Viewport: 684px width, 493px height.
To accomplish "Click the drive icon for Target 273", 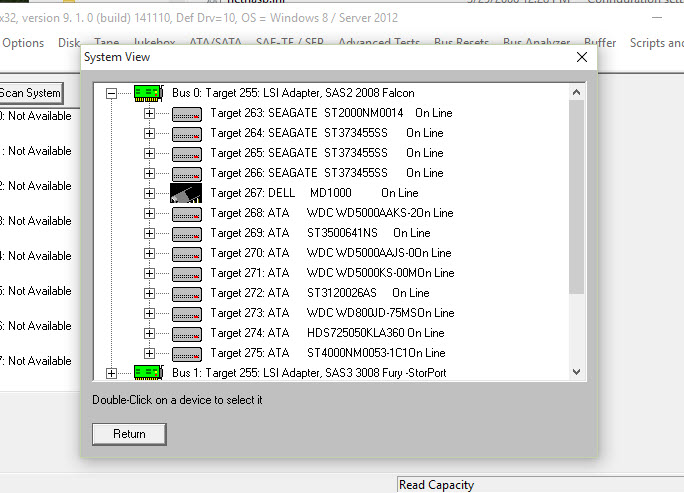I will point(186,313).
